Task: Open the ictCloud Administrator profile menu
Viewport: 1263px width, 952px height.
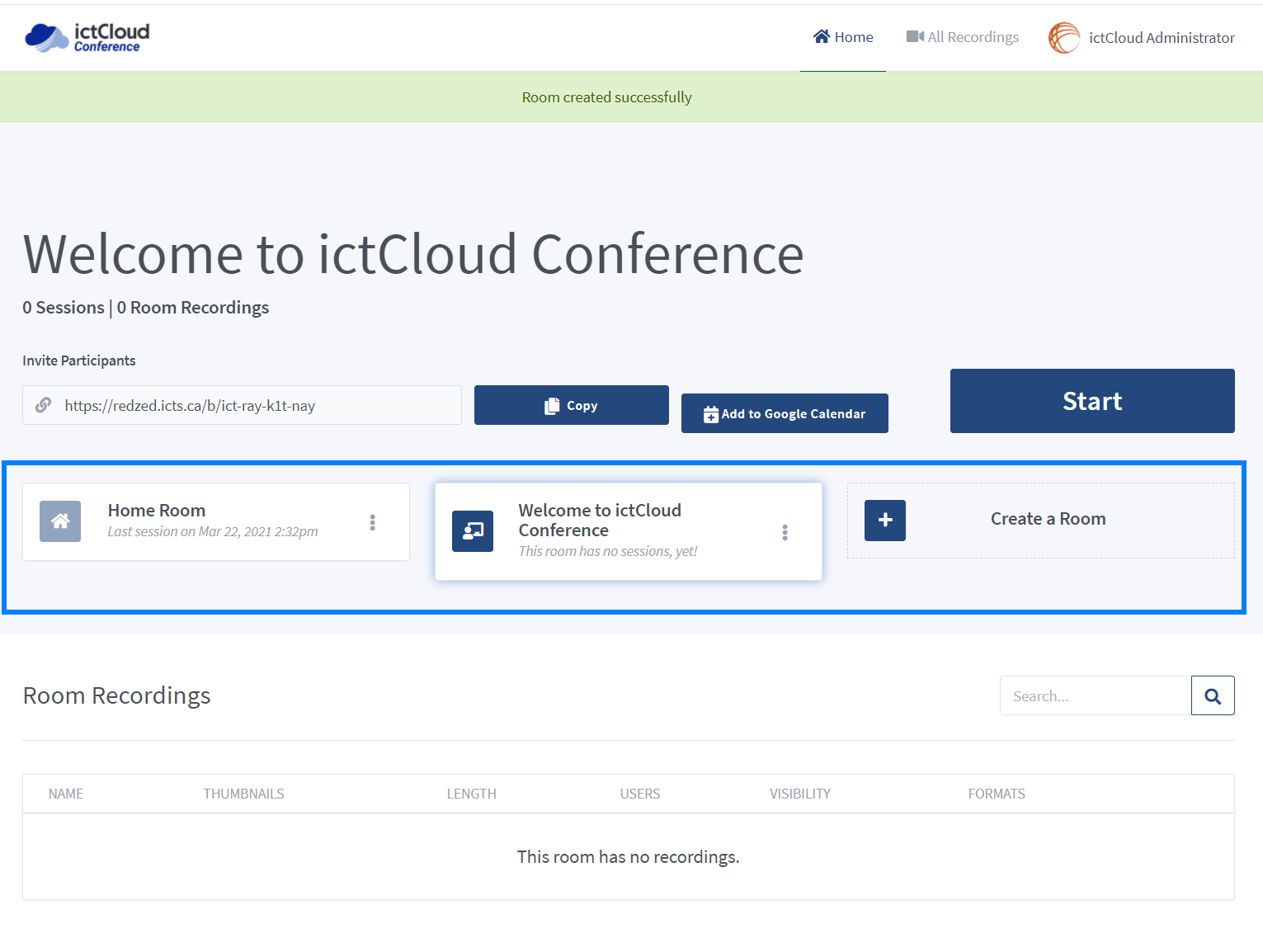Action: pyautogui.click(x=1142, y=37)
